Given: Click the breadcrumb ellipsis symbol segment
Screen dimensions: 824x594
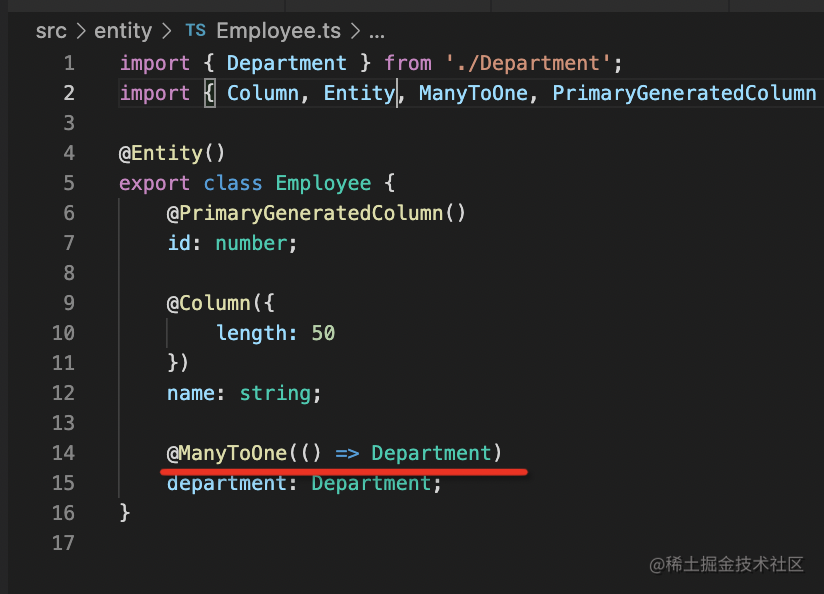Looking at the screenshot, I should pyautogui.click(x=377, y=31).
